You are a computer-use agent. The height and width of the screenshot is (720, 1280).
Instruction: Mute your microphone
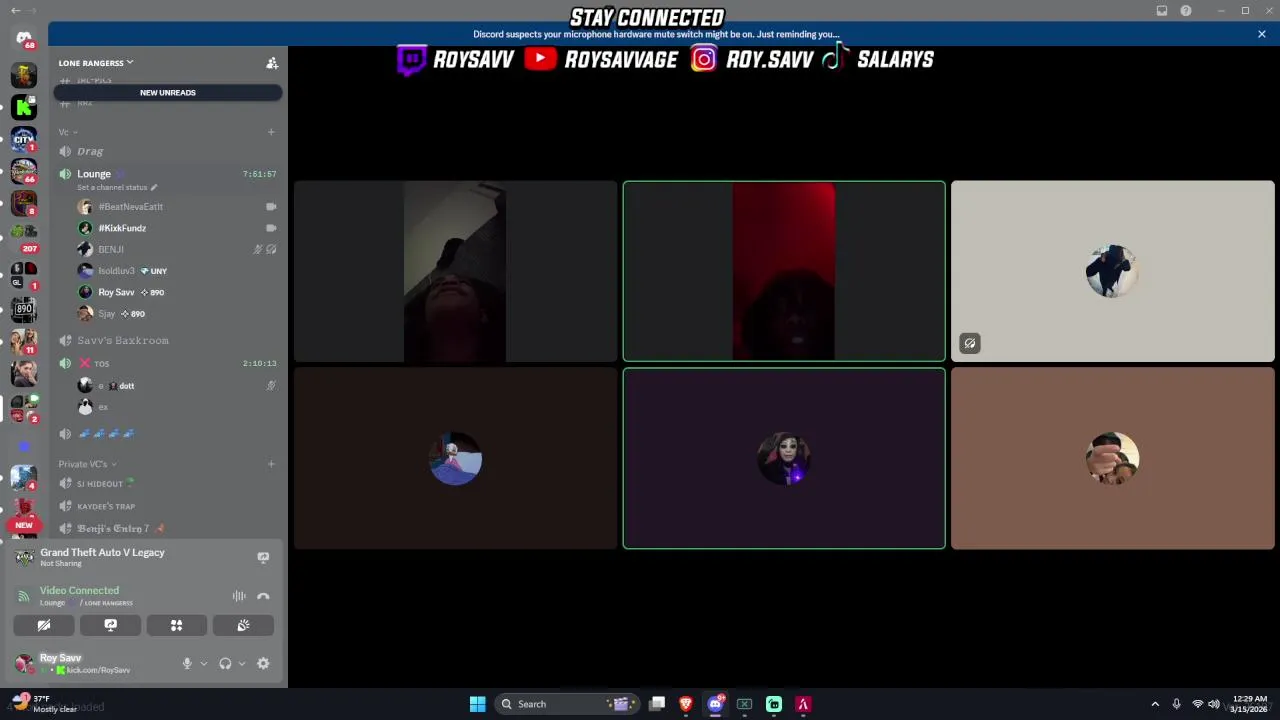click(x=186, y=663)
